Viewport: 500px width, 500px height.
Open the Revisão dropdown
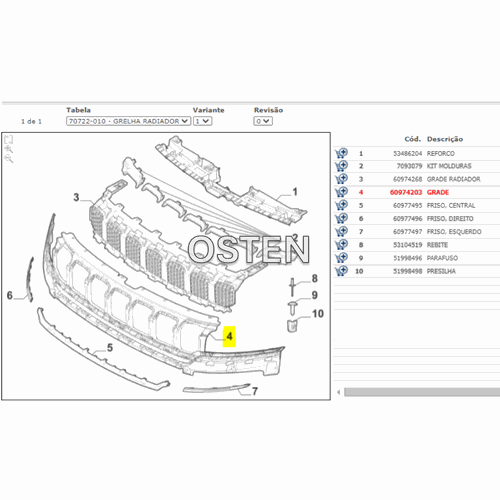[x=263, y=121]
